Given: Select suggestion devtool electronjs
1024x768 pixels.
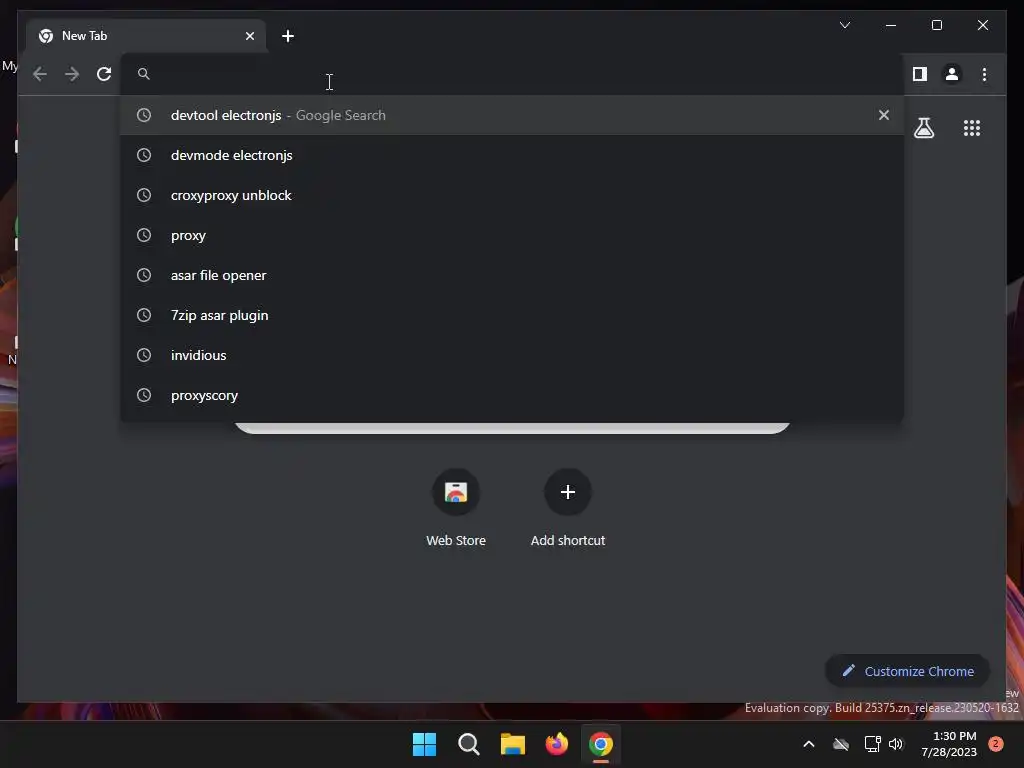Looking at the screenshot, I should pos(512,115).
